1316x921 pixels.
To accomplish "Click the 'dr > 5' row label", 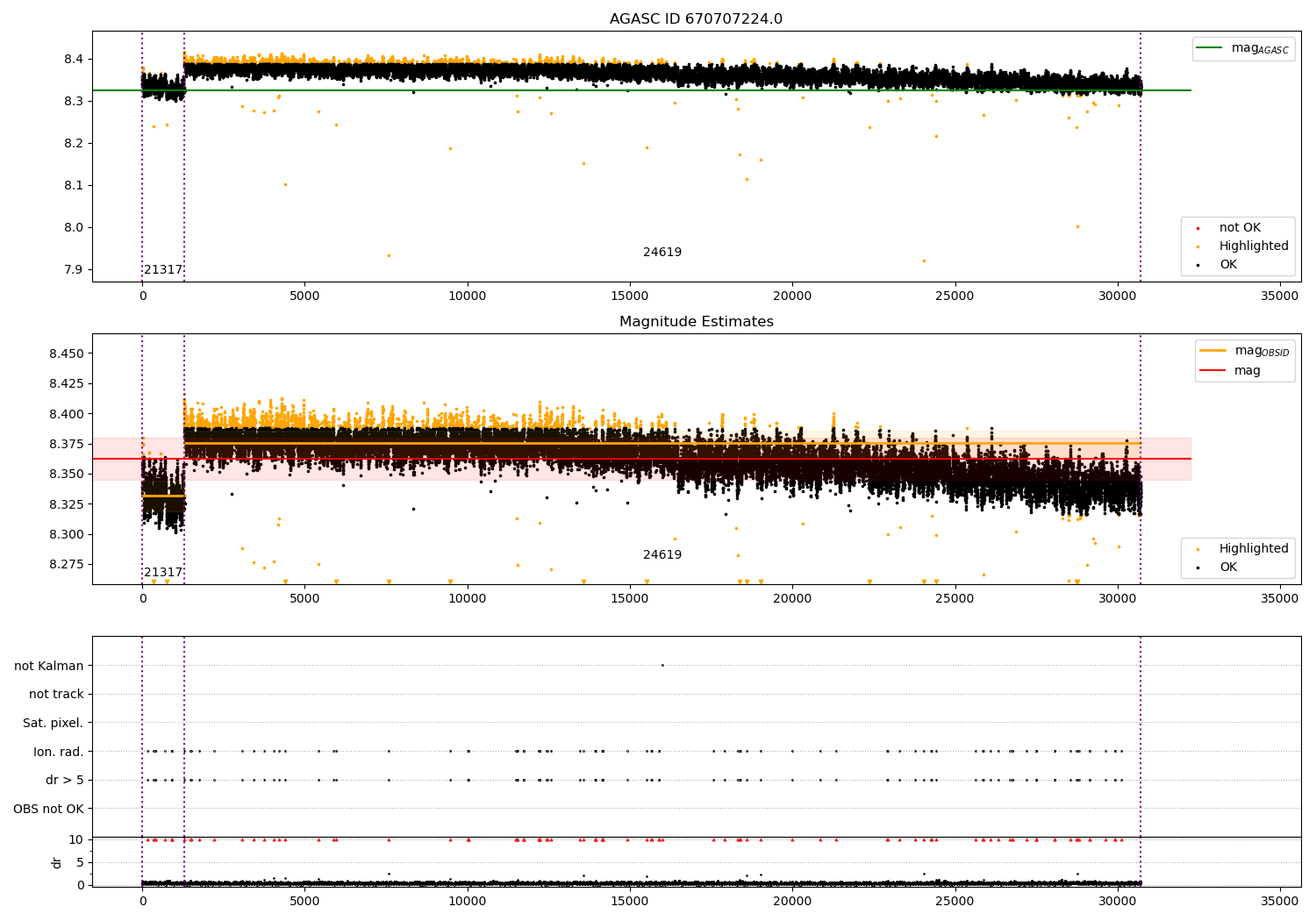I will [65, 780].
